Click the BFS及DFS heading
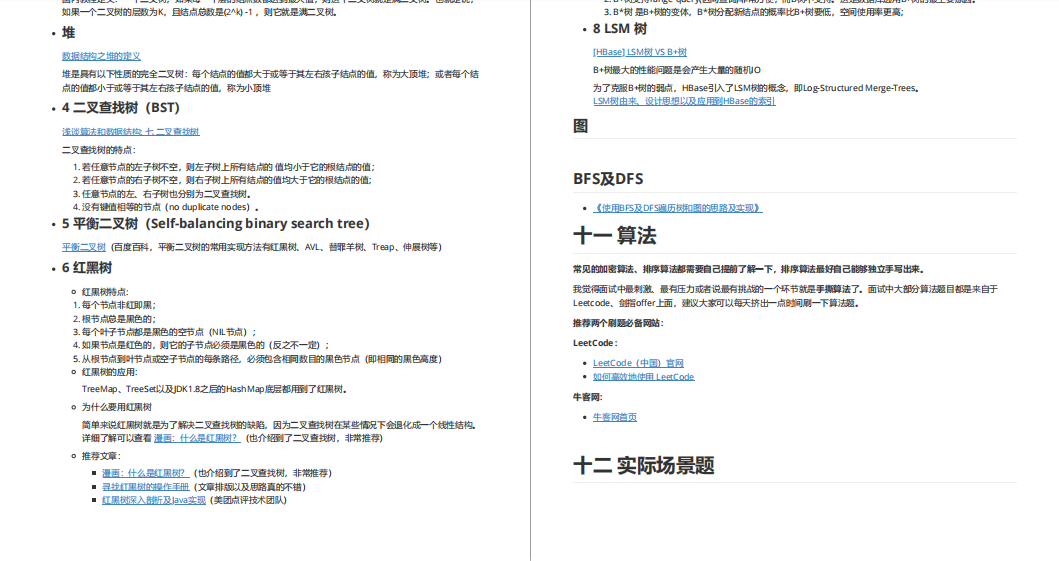Screen dimensions: 1059x561 (x=608, y=179)
